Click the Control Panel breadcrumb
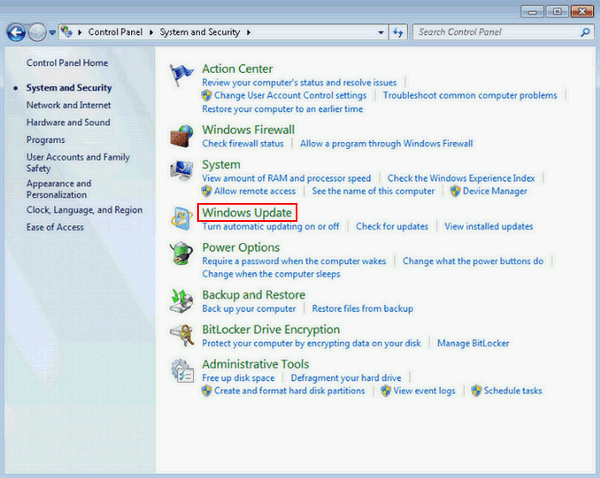 (x=115, y=32)
